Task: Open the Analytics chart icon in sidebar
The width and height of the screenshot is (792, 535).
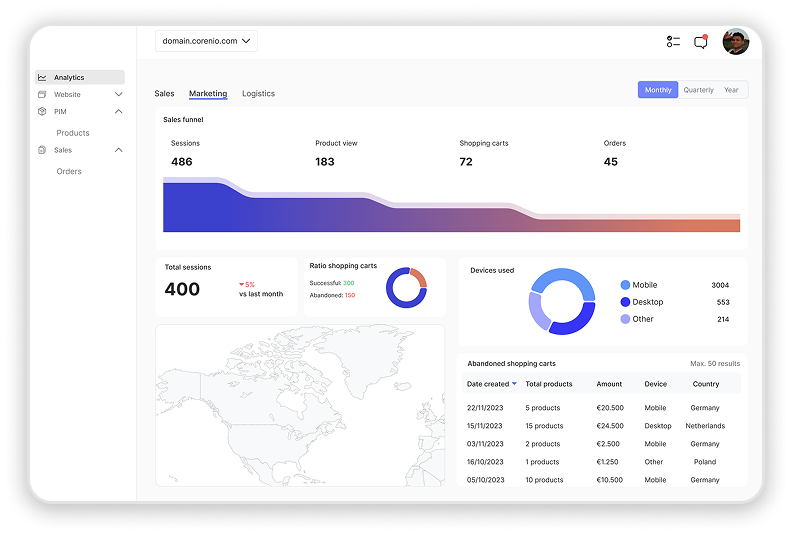Action: [42, 77]
